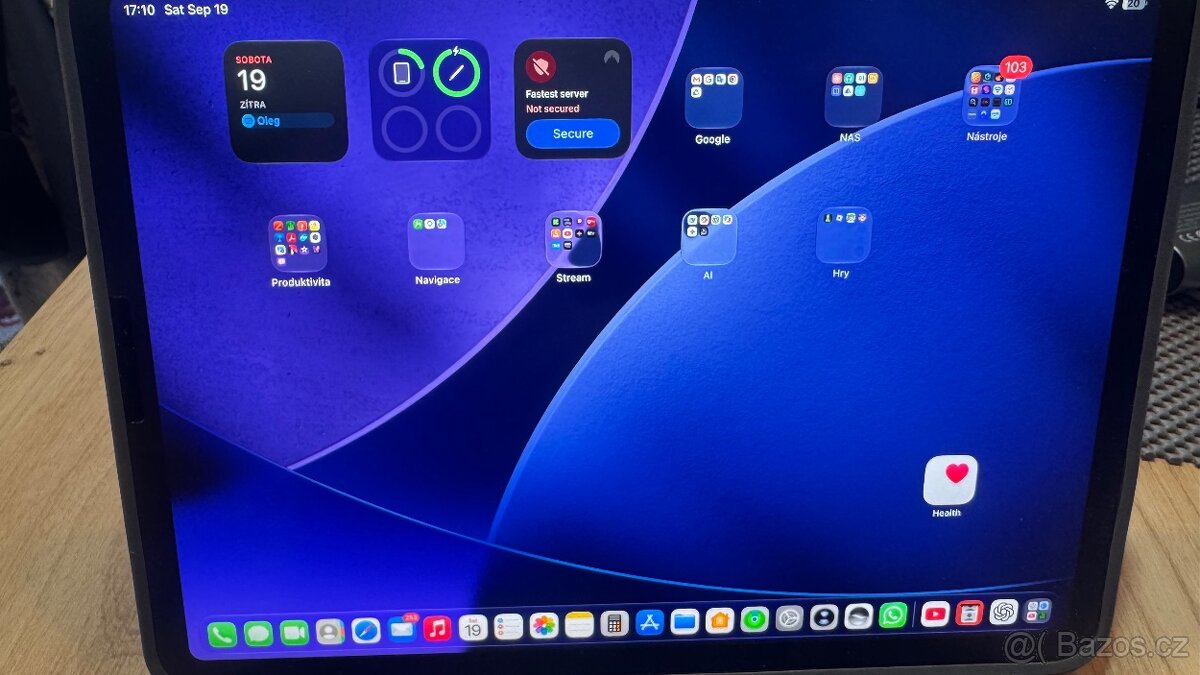
Task: Open the Wi-Fi status icon in status bar
Action: coord(1111,5)
